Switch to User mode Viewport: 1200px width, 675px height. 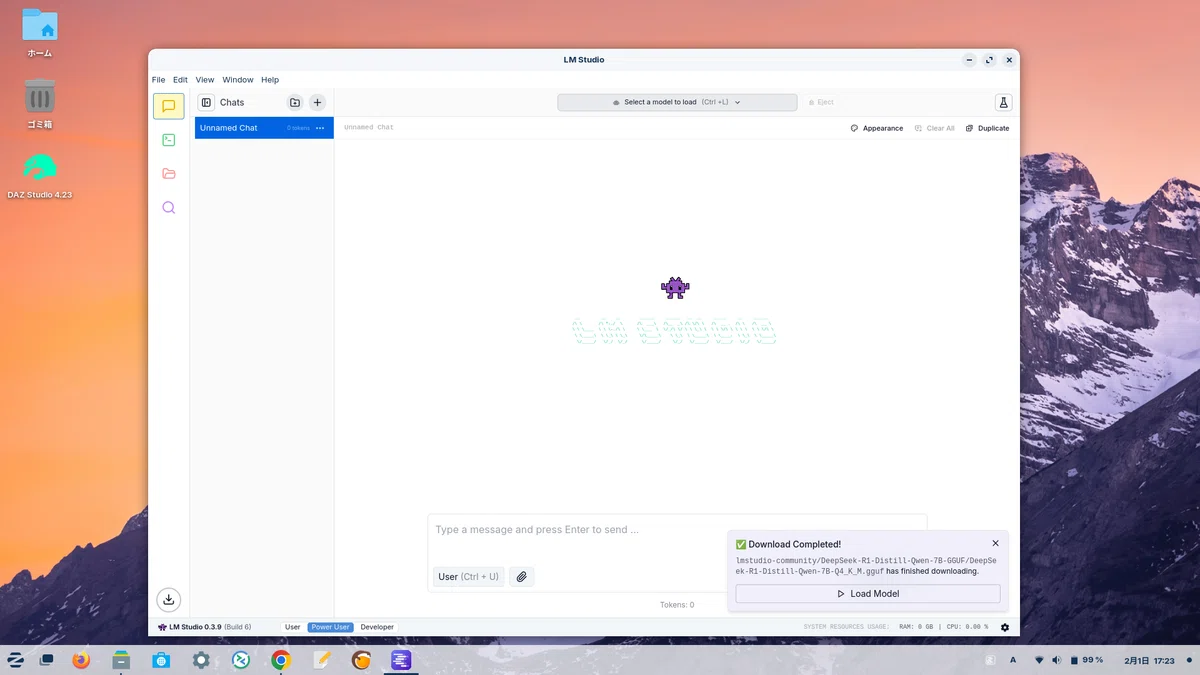[293, 627]
